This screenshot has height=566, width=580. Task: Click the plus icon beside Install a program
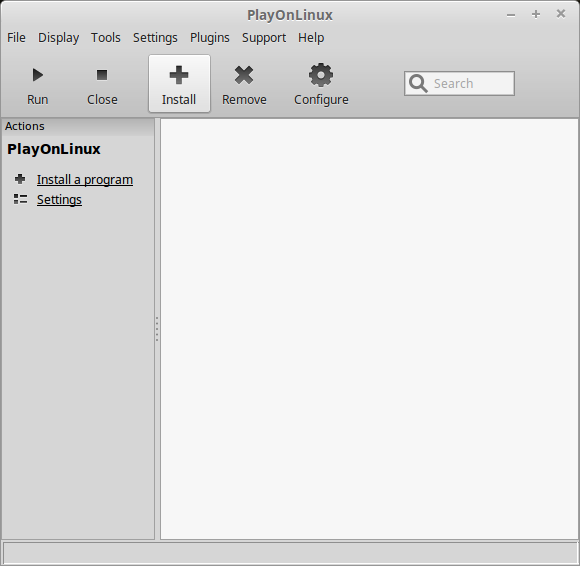(20, 179)
